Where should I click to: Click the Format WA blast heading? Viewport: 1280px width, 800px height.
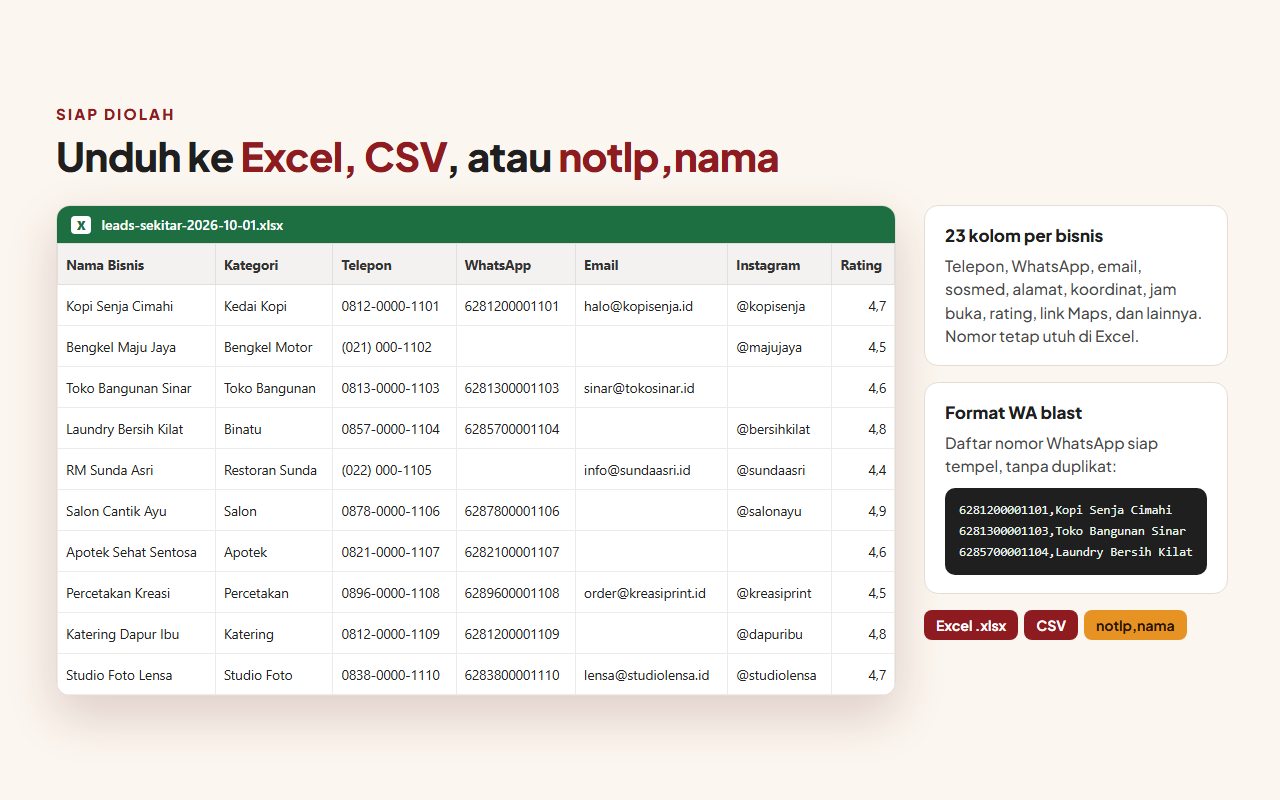(x=1013, y=413)
